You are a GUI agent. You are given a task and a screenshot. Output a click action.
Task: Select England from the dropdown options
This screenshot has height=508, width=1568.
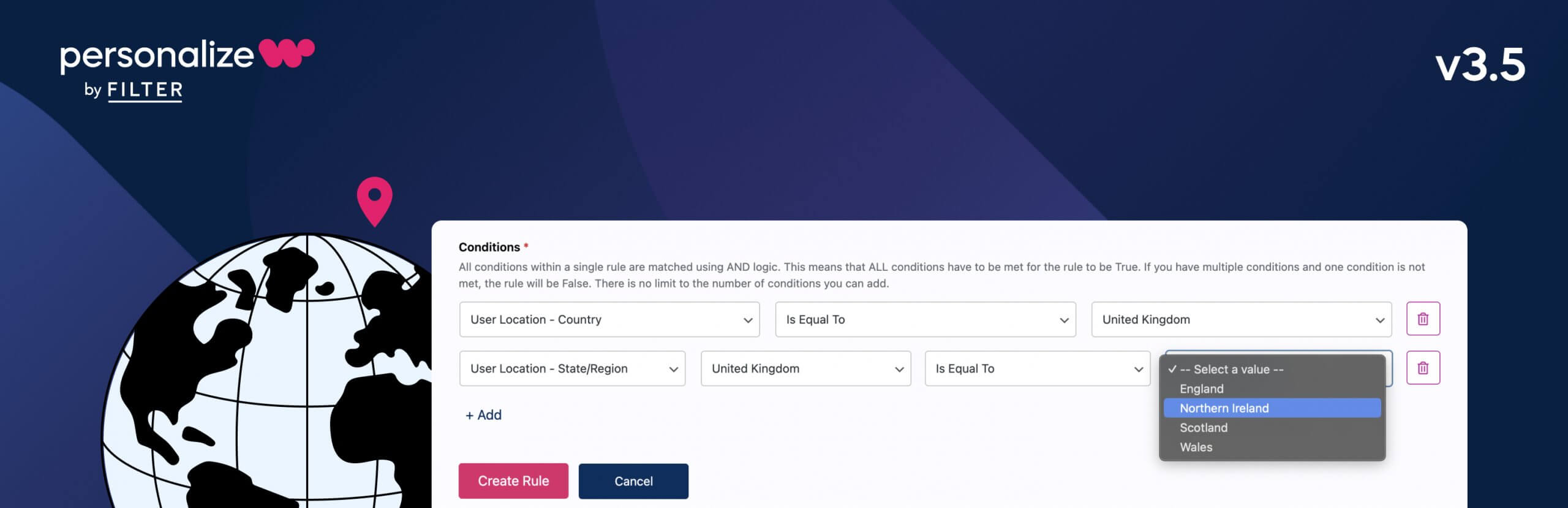coord(1201,389)
